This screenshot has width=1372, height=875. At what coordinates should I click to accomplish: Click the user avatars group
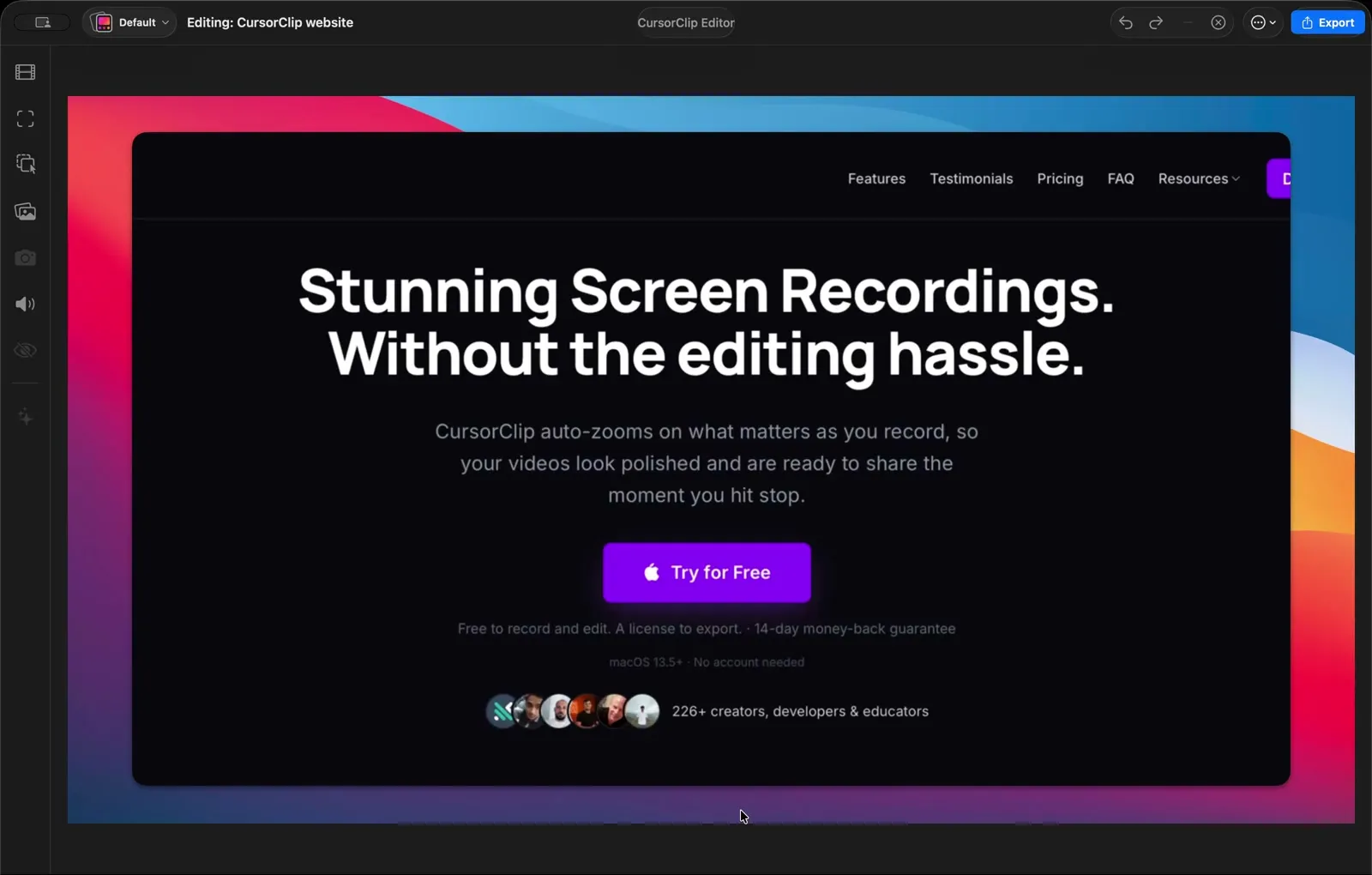tap(573, 711)
